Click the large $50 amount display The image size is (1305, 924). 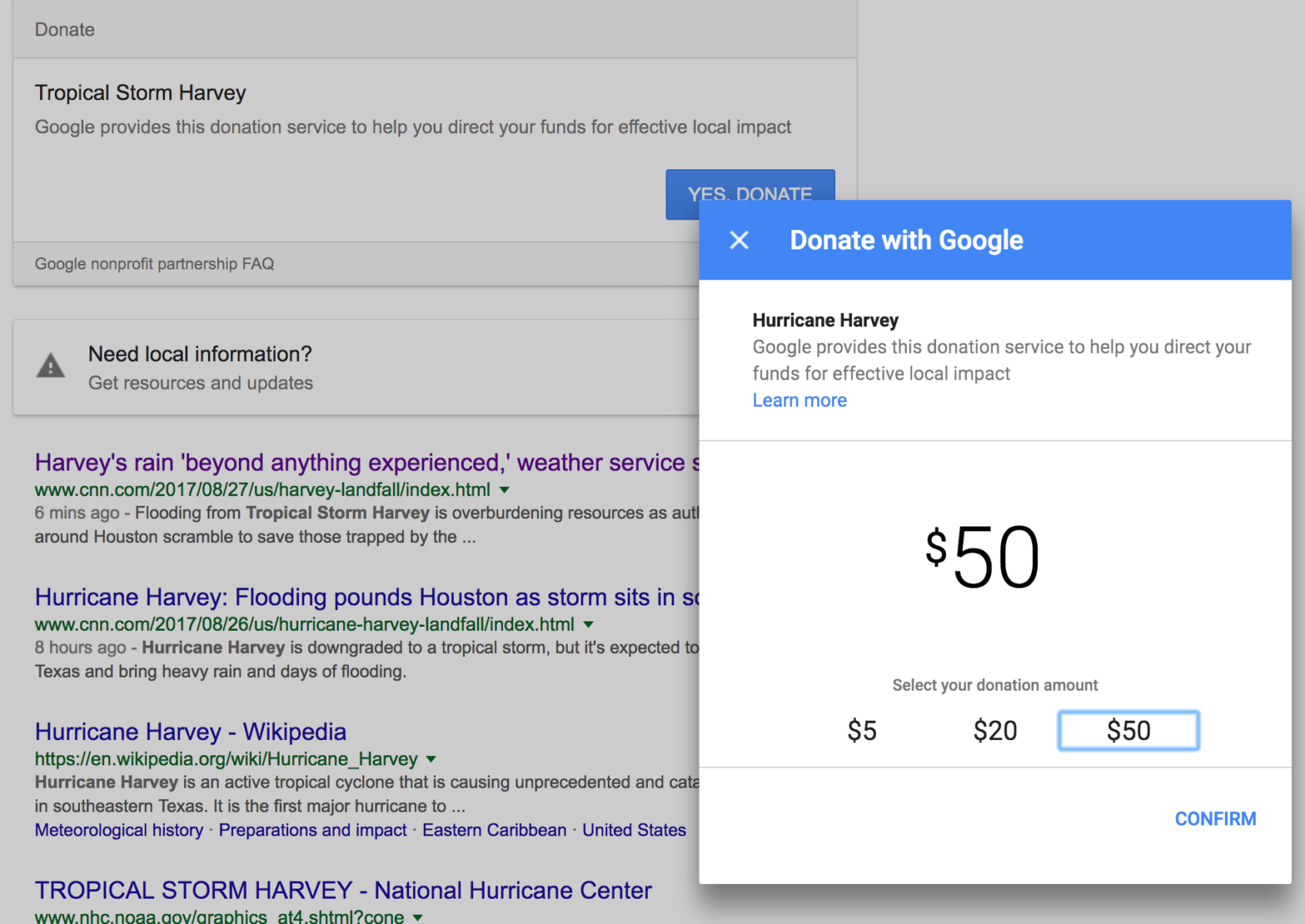tap(982, 557)
